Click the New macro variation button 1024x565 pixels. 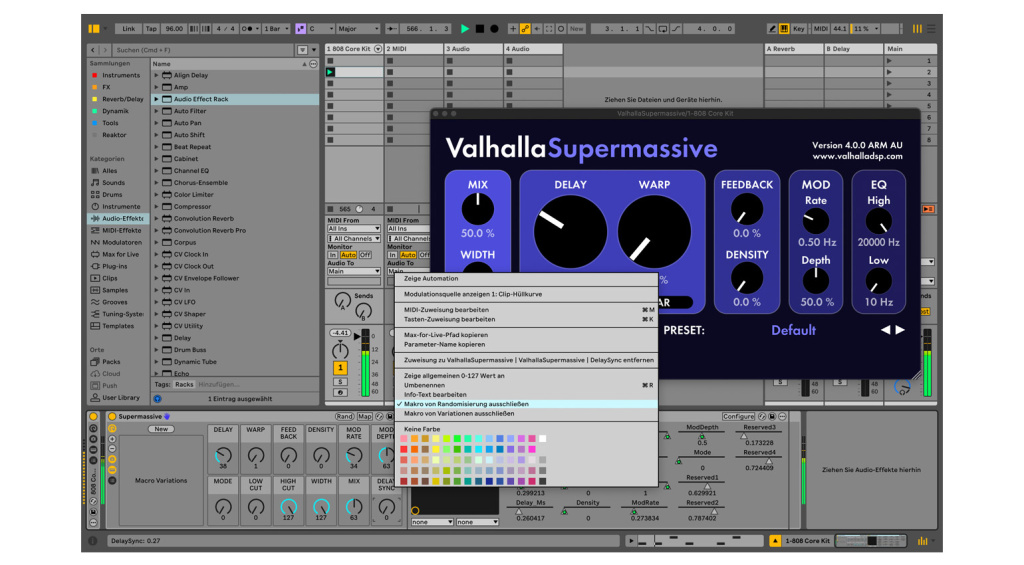point(161,429)
